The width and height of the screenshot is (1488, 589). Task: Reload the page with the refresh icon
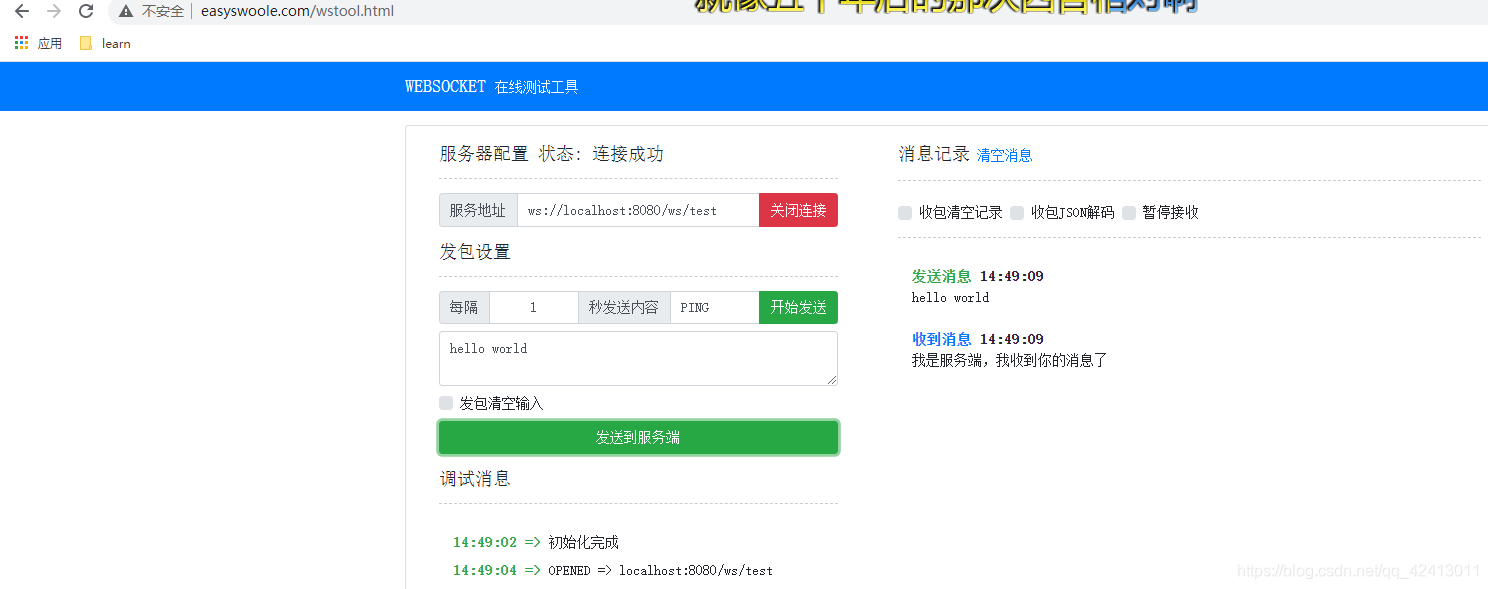pyautogui.click(x=86, y=11)
